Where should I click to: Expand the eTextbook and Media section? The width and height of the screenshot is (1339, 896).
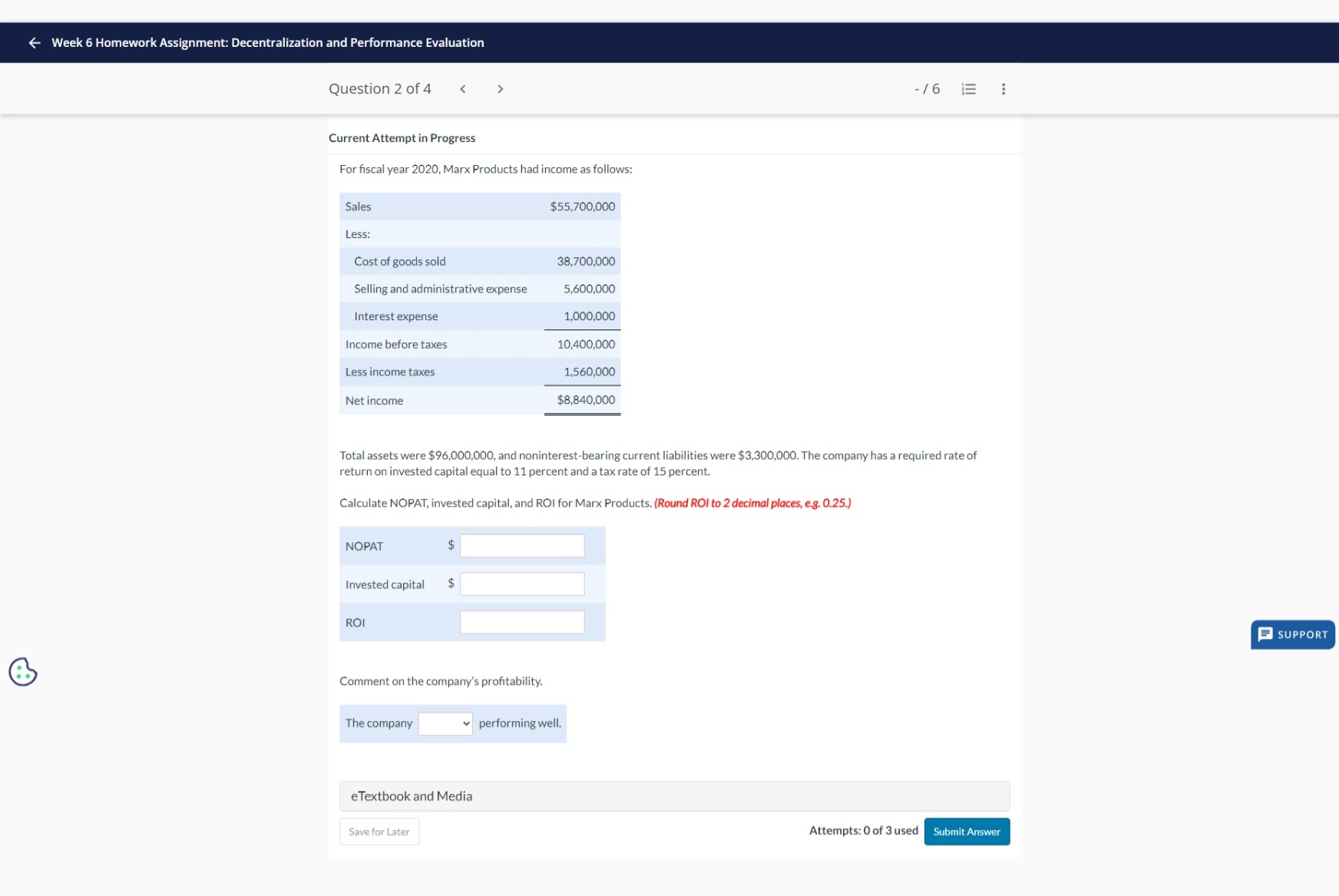pos(674,796)
